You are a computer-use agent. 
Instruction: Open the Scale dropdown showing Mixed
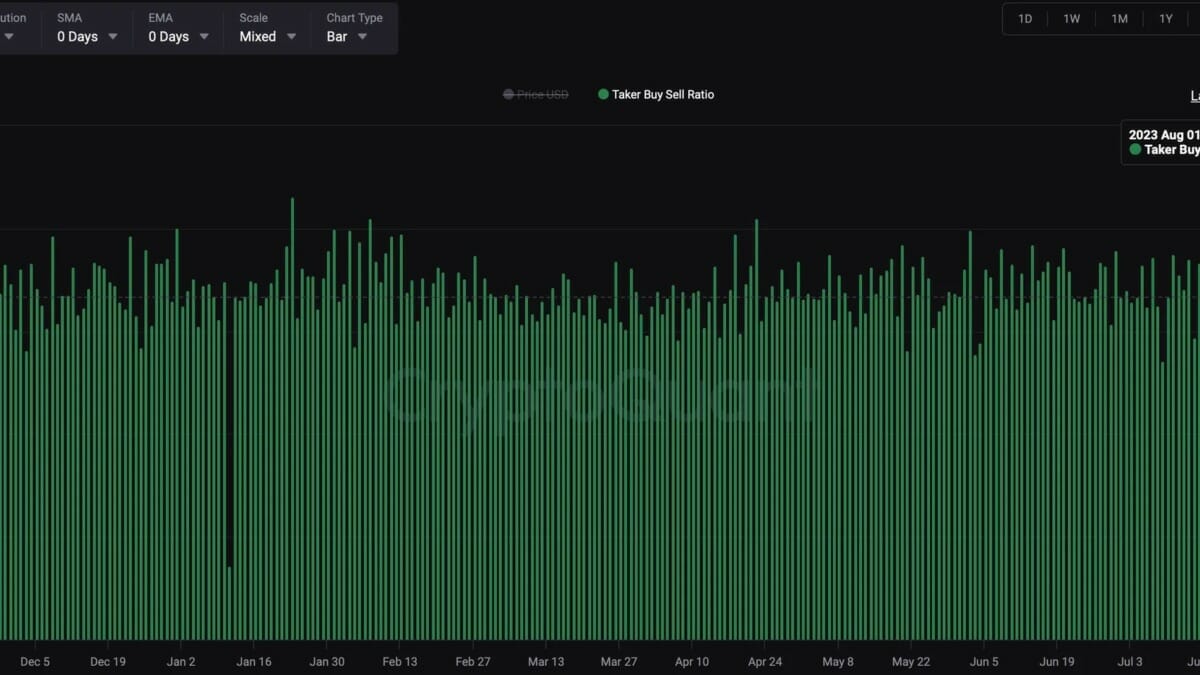tap(268, 37)
